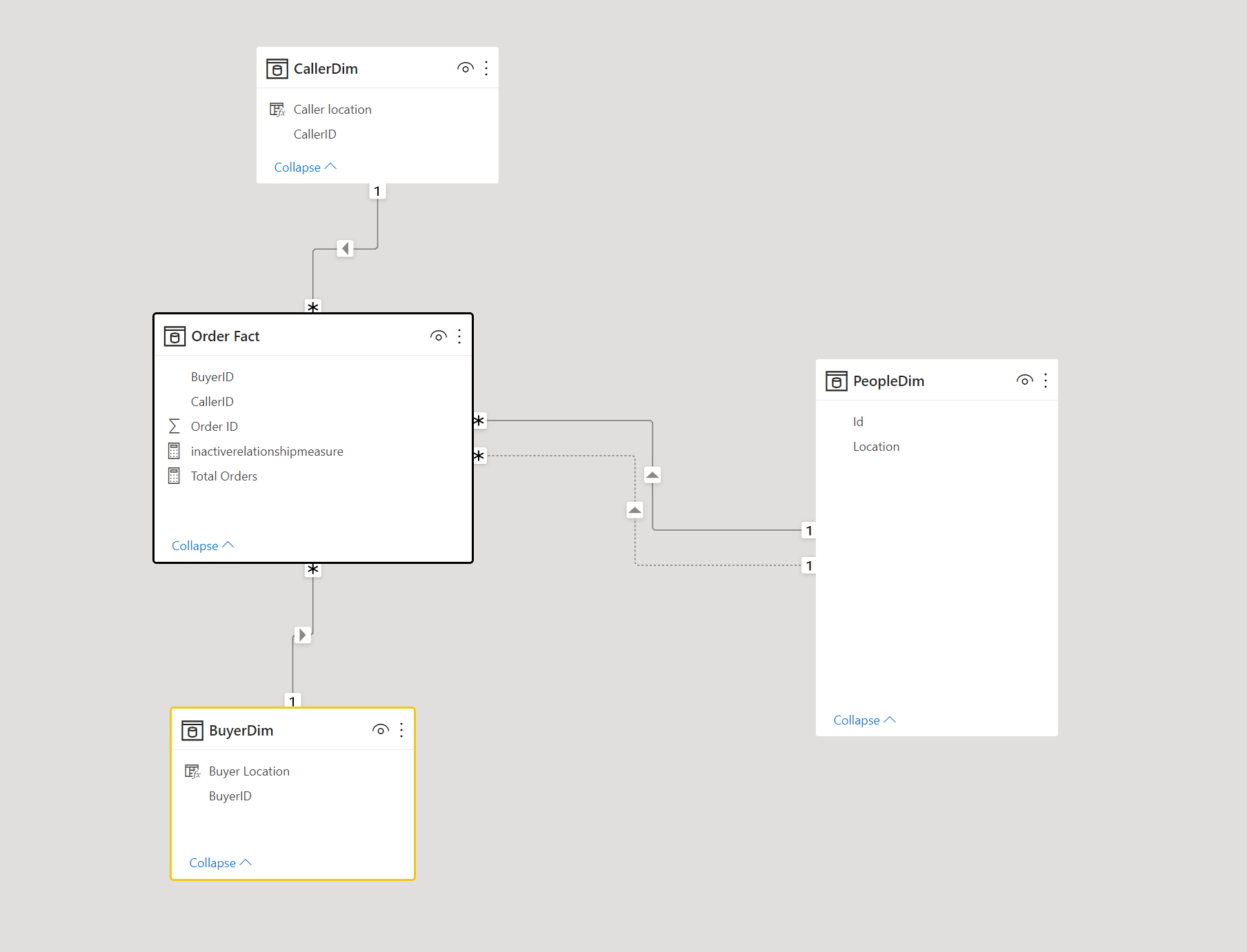This screenshot has height=952, width=1247.
Task: Click Total Orders measure calculator icon
Action: [174, 476]
